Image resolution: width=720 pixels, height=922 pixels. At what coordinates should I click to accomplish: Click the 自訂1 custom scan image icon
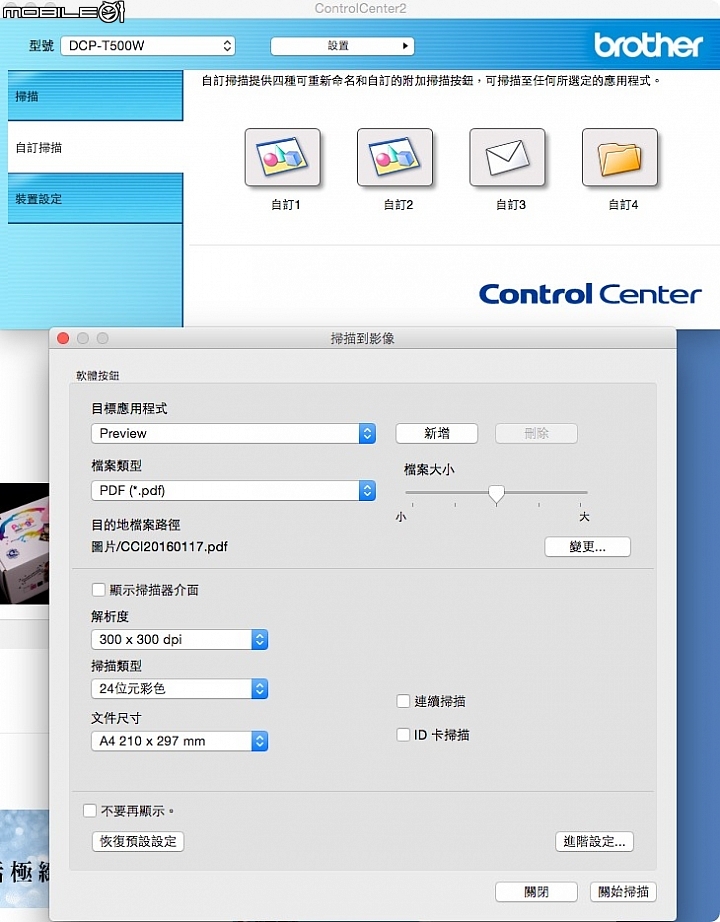282,157
